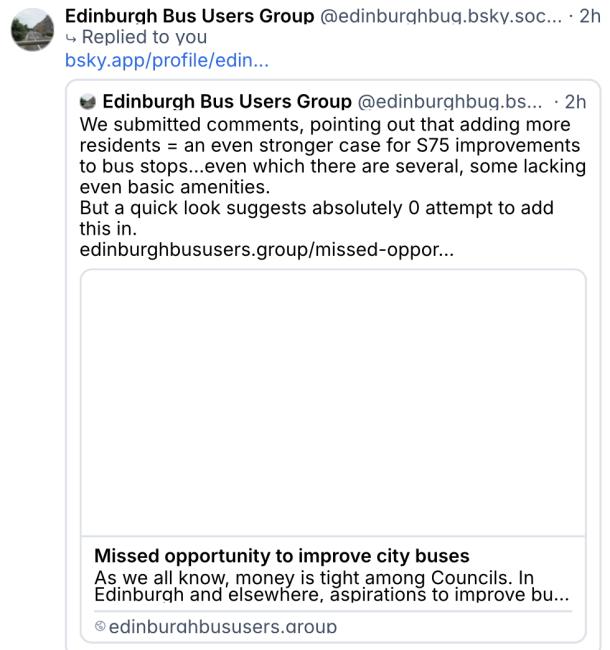This screenshot has width=610, height=650.
Task: Open 'Missed opportunity to improve city buses' headline
Action: click(281, 556)
